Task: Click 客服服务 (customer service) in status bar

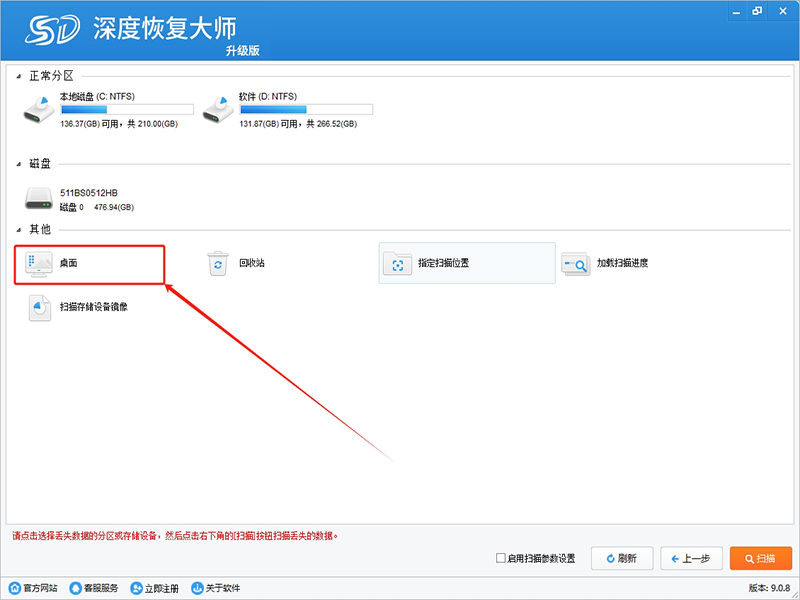Action: (94, 588)
